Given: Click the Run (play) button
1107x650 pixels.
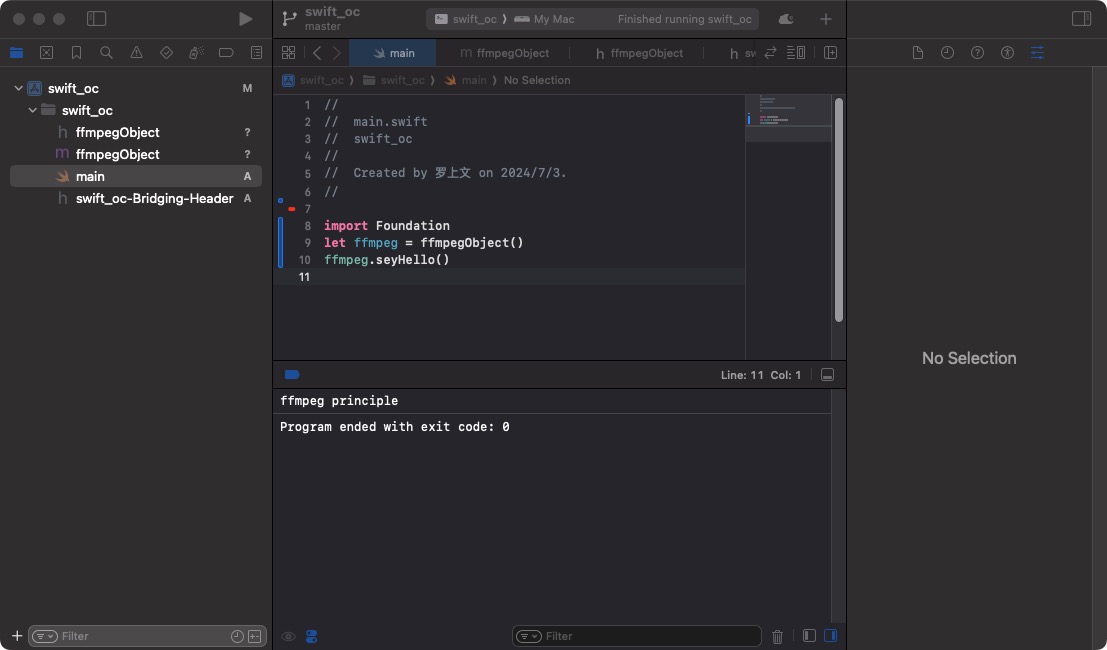Looking at the screenshot, I should pos(246,19).
